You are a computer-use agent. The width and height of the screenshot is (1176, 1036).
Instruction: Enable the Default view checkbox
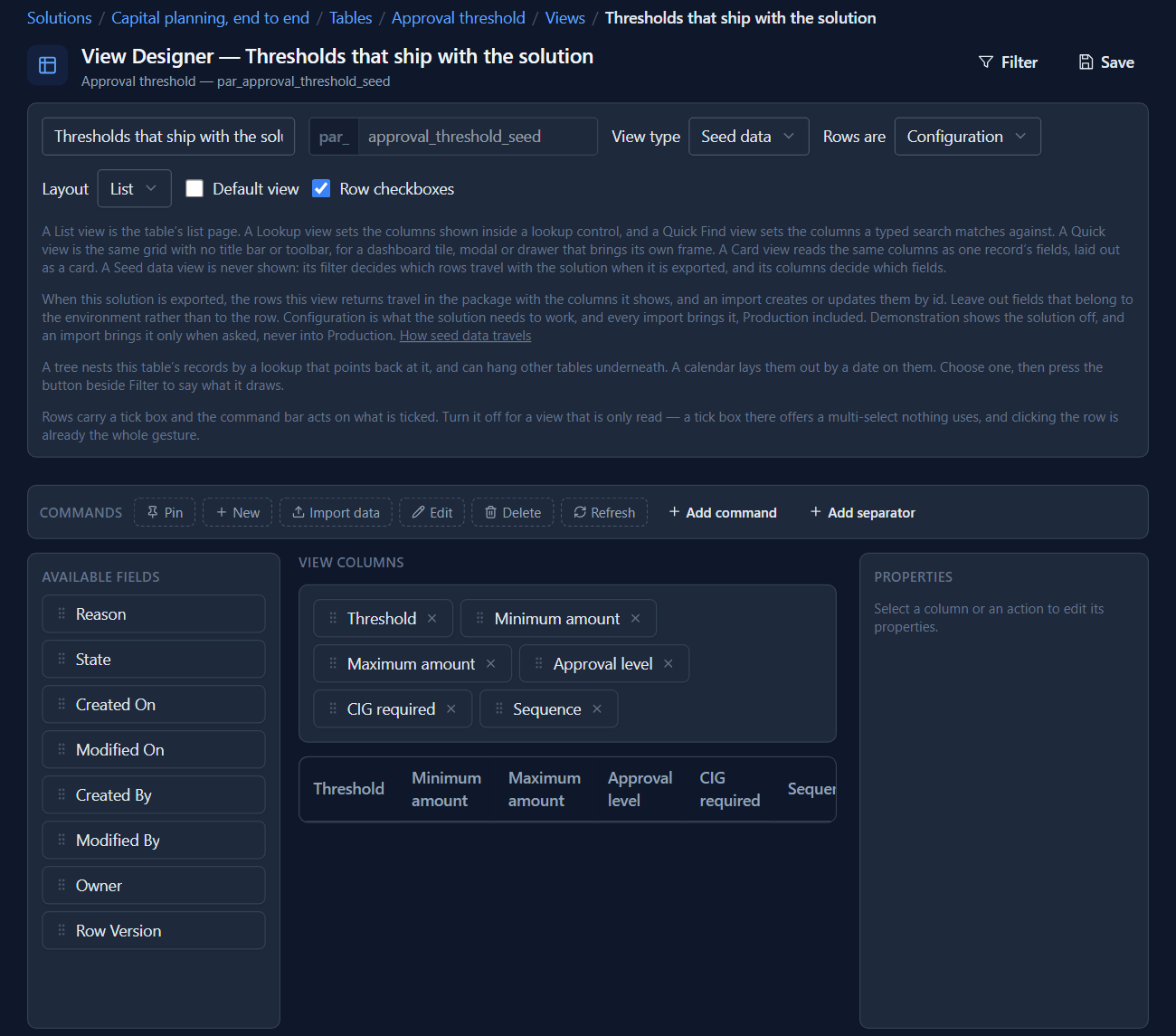click(x=194, y=188)
